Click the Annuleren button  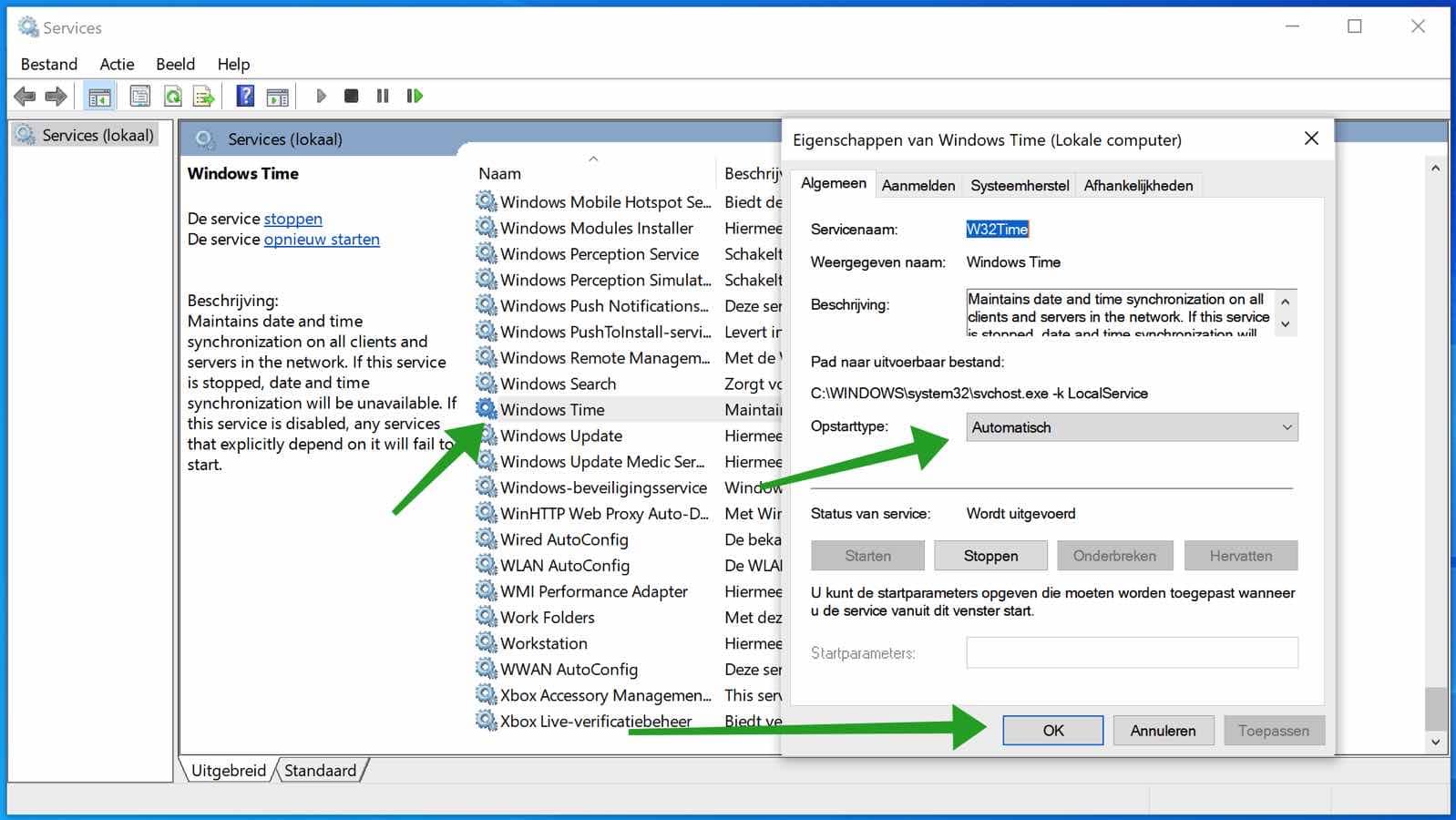pyautogui.click(x=1163, y=730)
